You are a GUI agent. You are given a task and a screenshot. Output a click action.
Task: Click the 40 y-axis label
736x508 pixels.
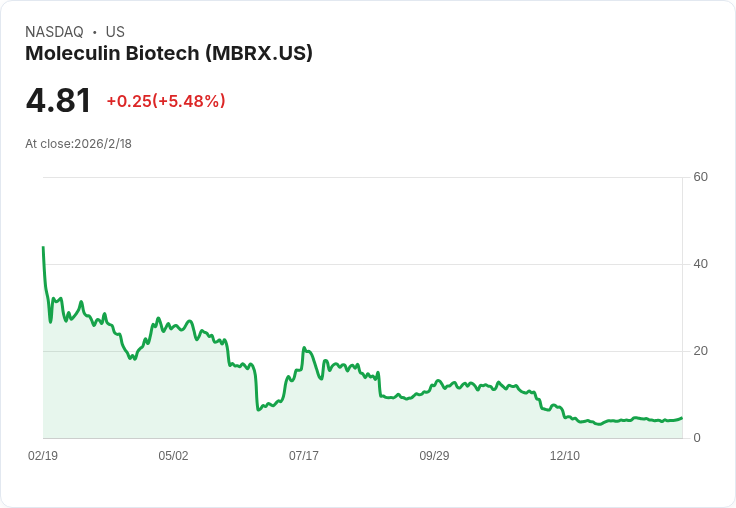pyautogui.click(x=700, y=264)
